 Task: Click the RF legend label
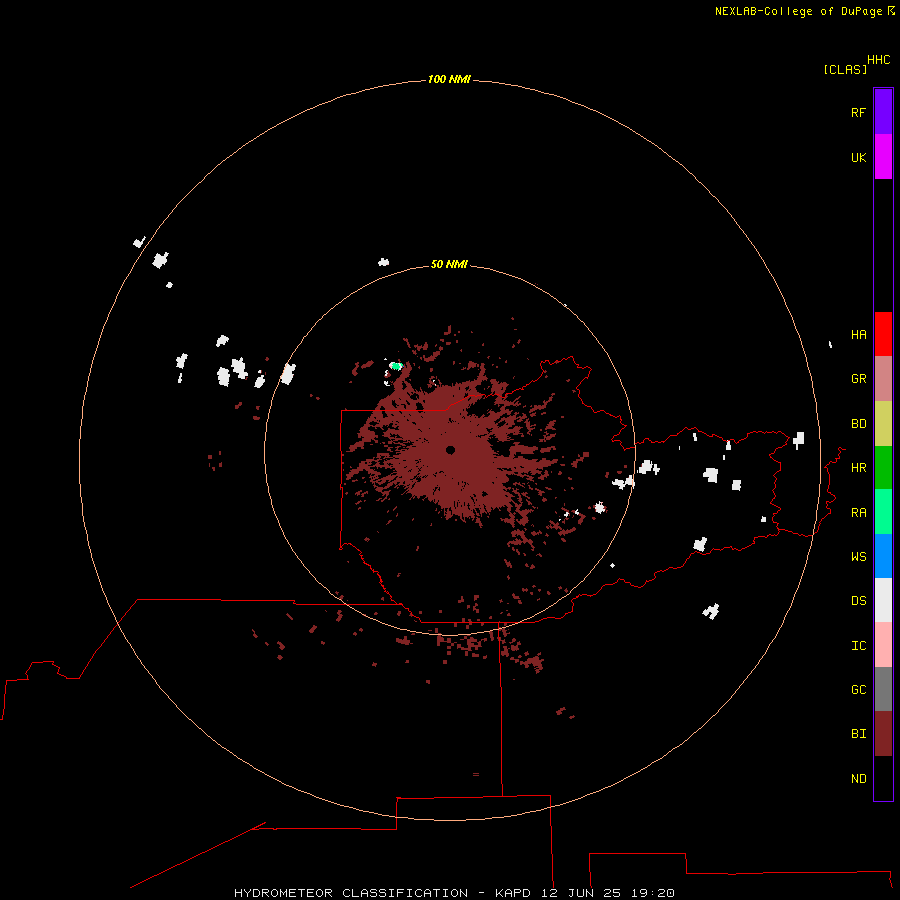[x=858, y=113]
